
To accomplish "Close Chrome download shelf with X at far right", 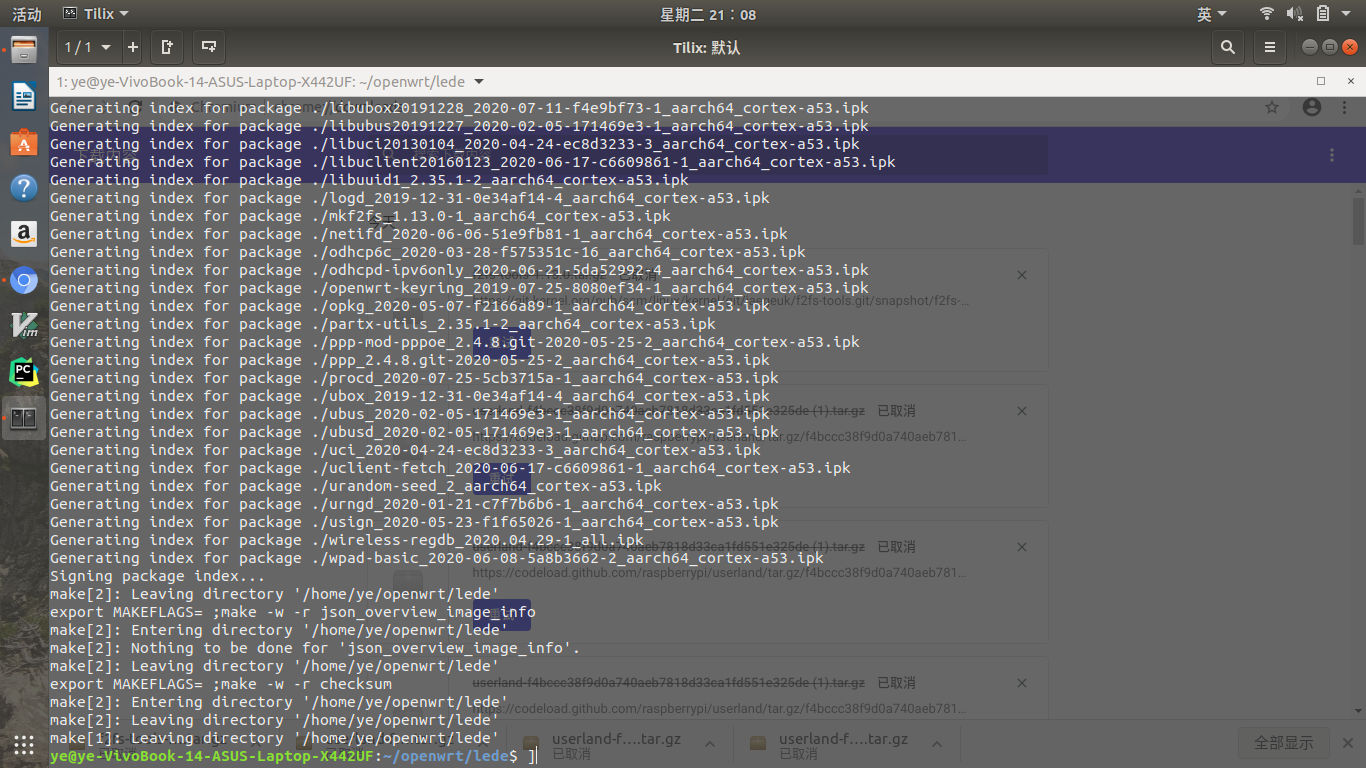I will (1350, 743).
